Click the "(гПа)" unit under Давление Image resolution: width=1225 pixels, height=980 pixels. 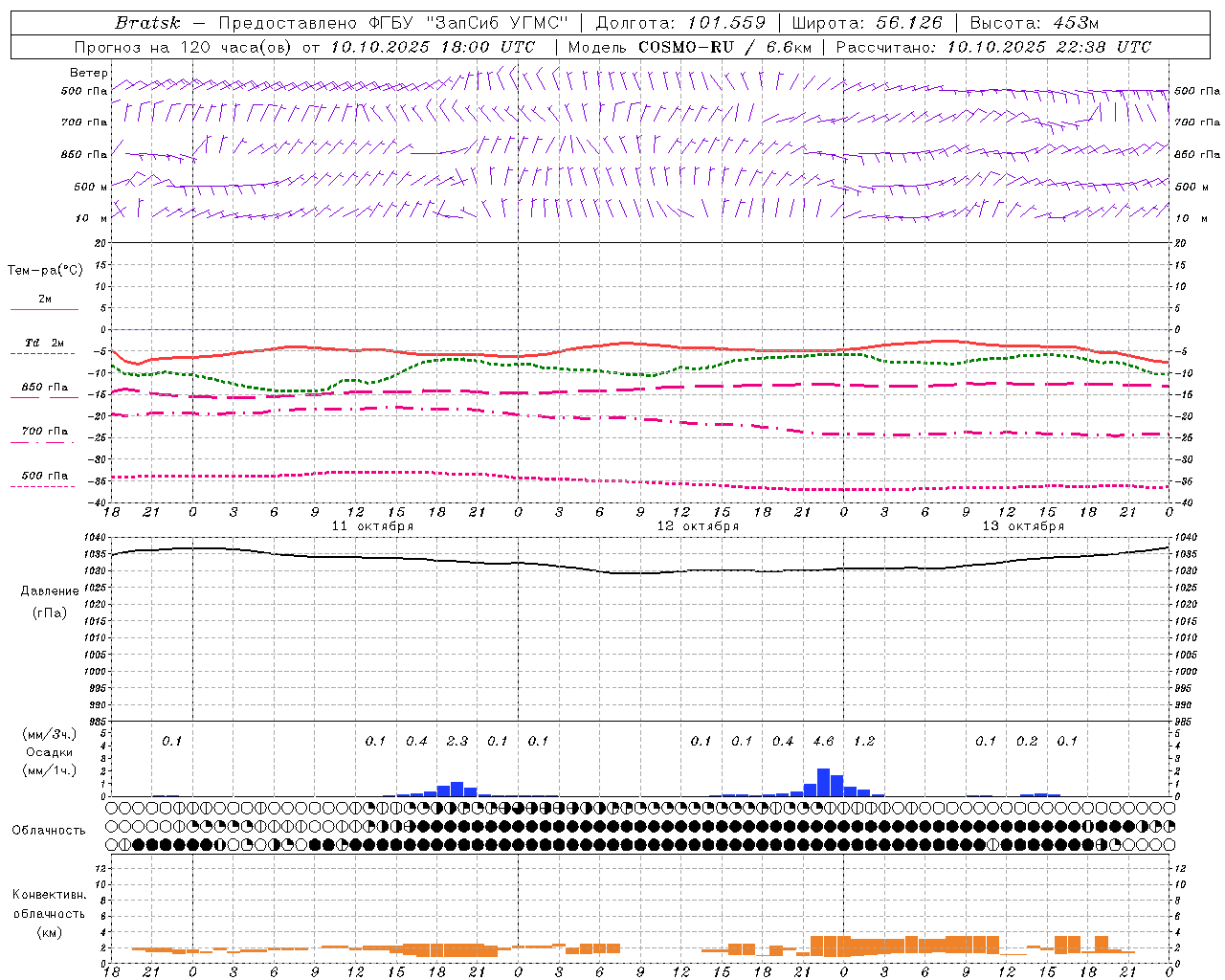[49, 612]
